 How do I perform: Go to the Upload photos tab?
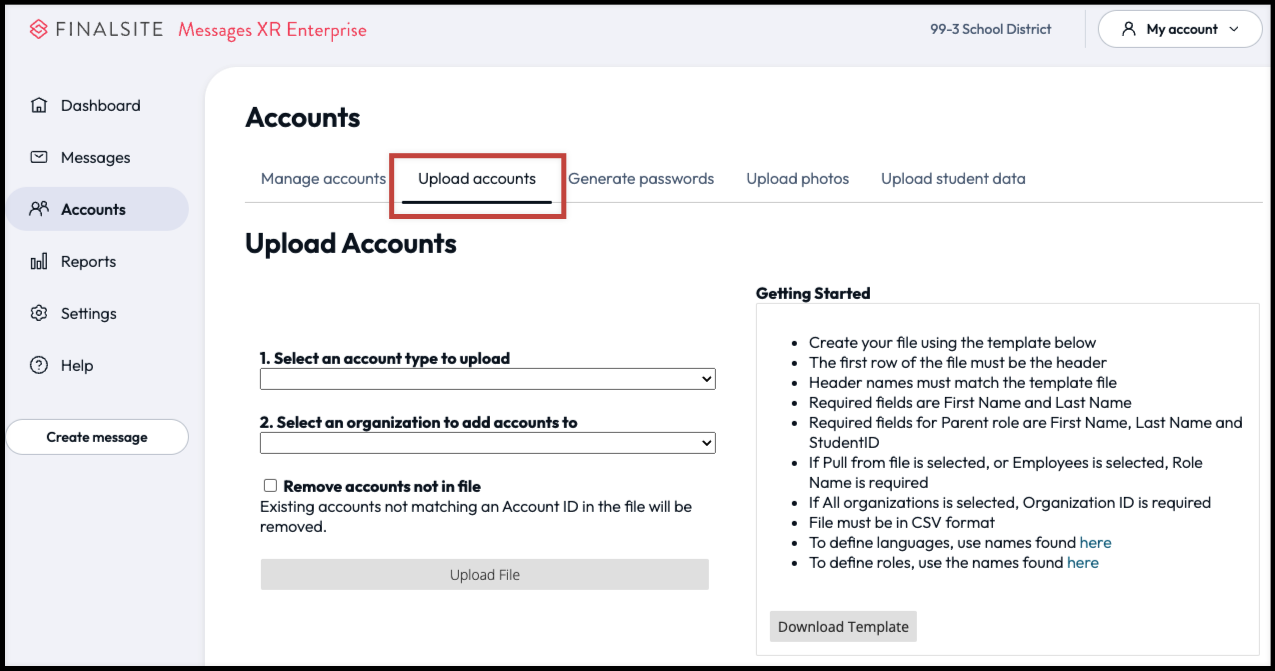797,178
